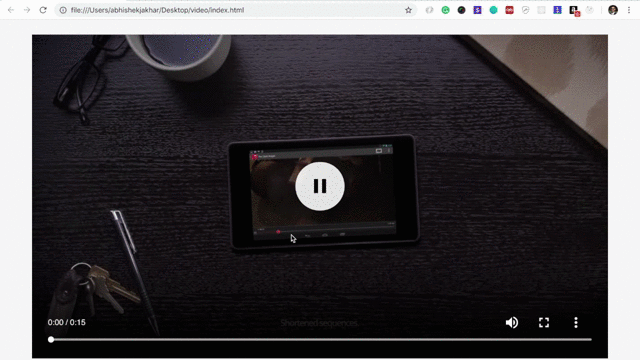Open the green Grammarly extension icon
This screenshot has width=640, height=360.
pos(445,10)
